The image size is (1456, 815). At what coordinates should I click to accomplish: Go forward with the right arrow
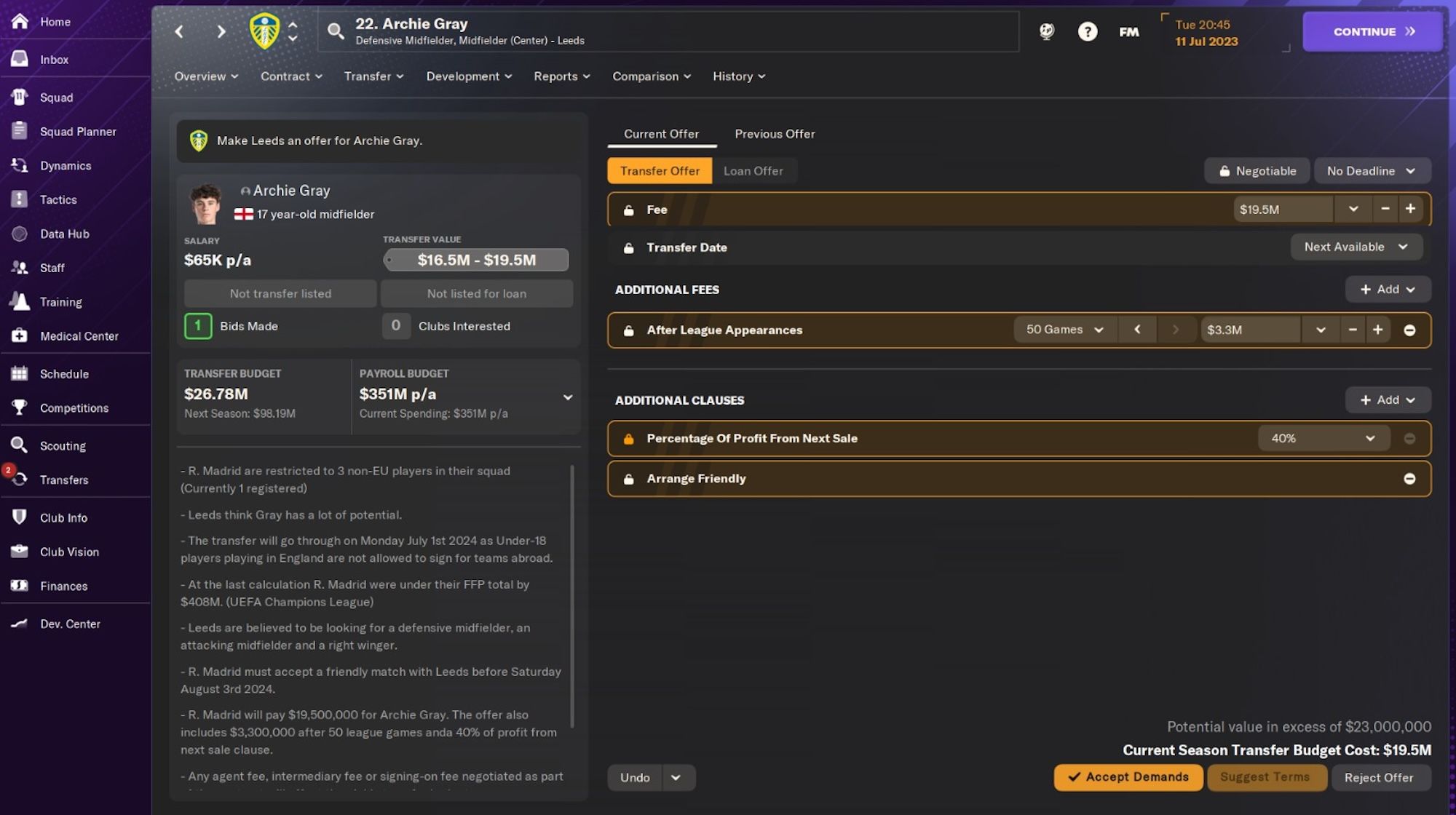coord(221,31)
